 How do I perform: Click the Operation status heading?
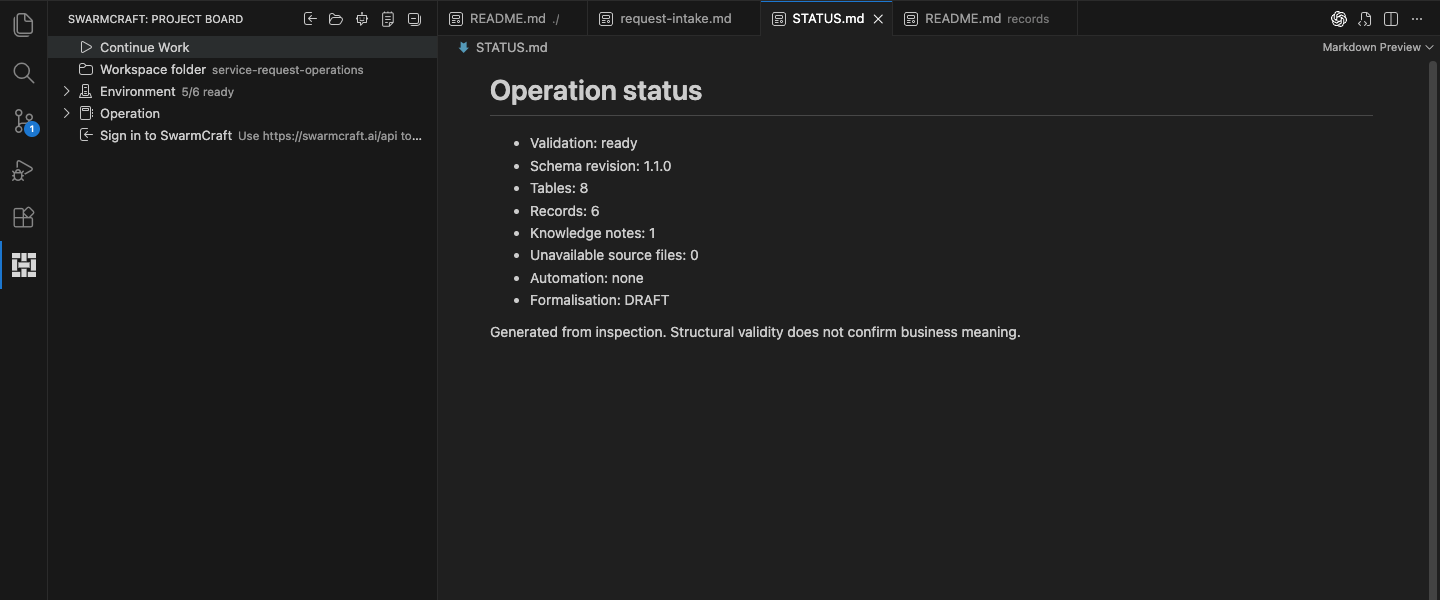596,90
